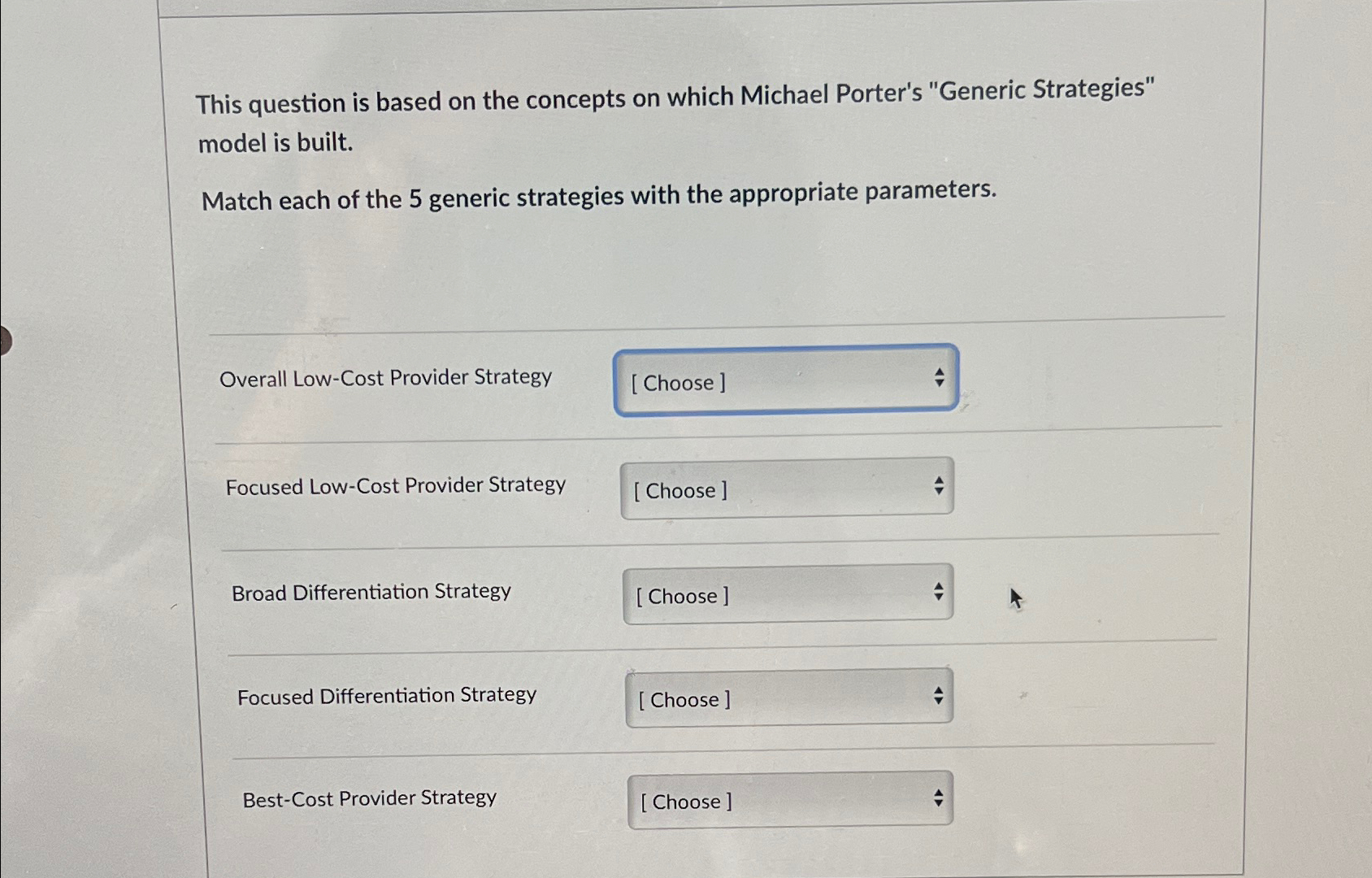Open the dropdown for Focused Differentiation Strategy
Image resolution: width=1372 pixels, height=878 pixels.
[x=787, y=698]
